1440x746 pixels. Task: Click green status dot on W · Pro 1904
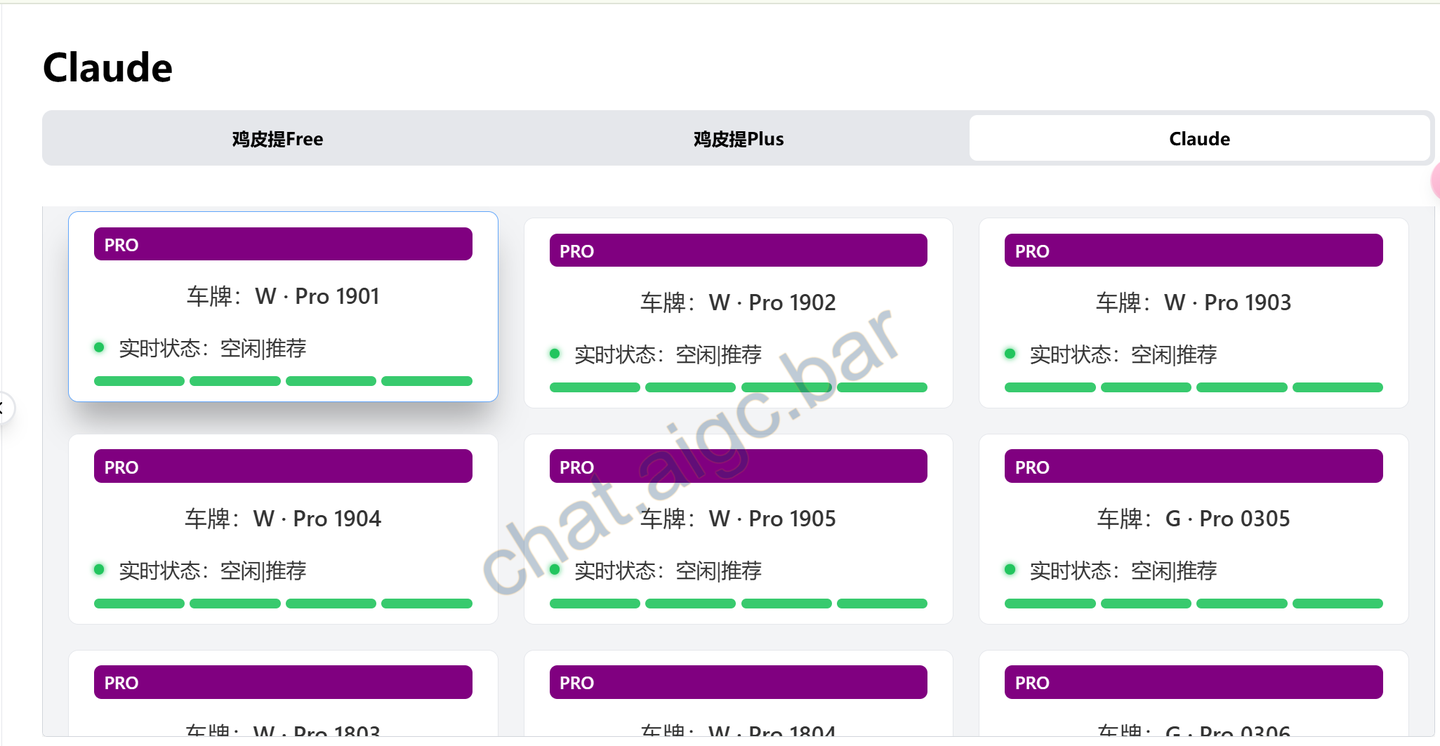click(99, 569)
